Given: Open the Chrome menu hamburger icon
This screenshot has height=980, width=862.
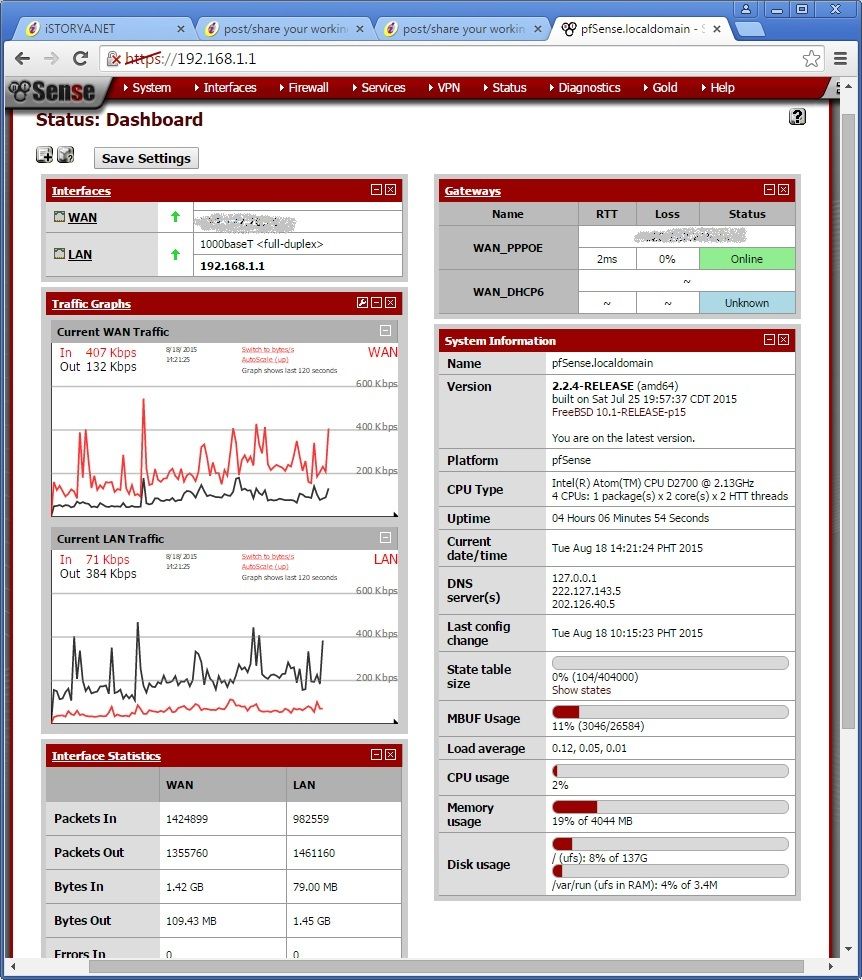Looking at the screenshot, I should (x=841, y=59).
